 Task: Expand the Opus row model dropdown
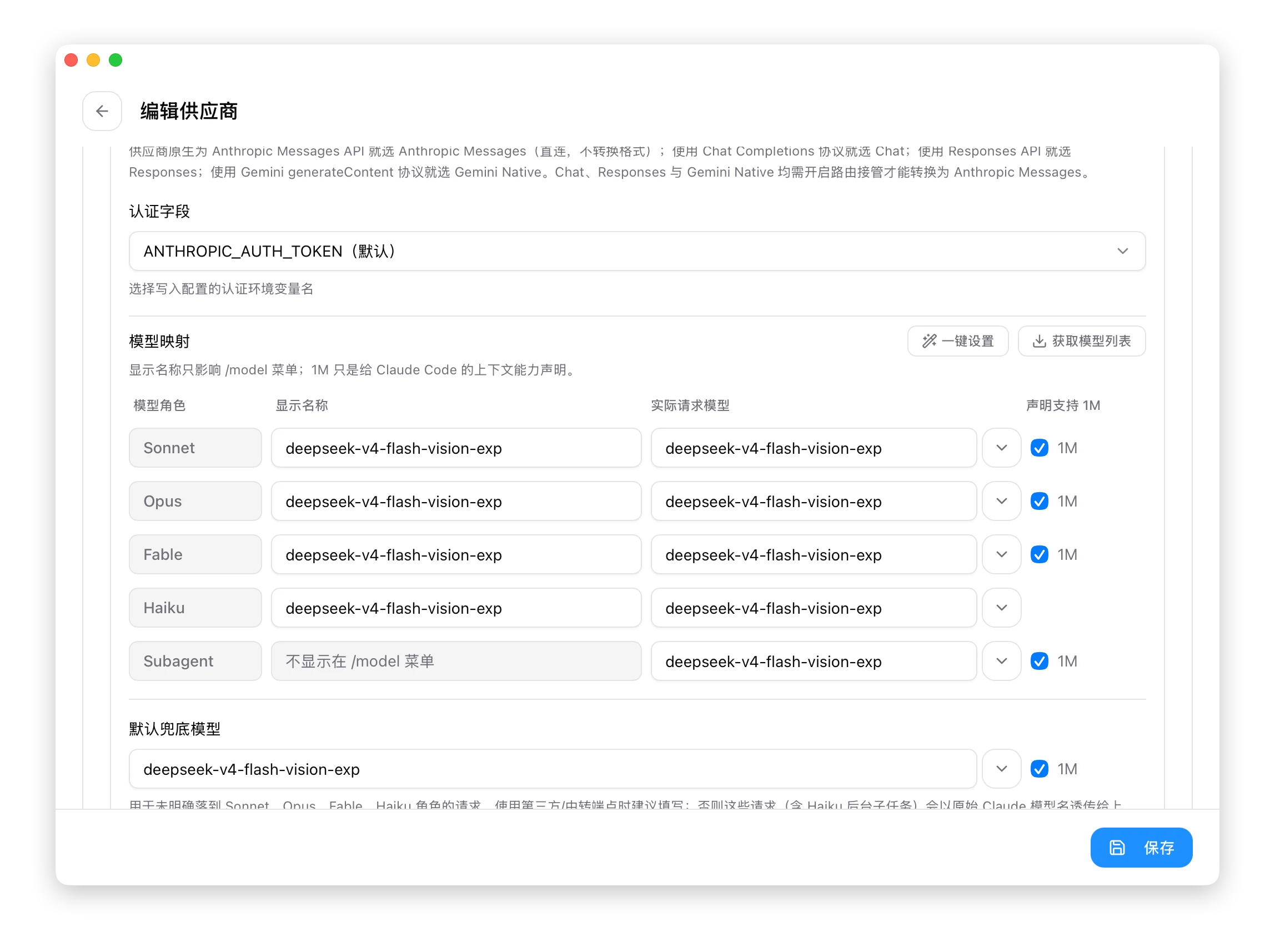[x=1001, y=502]
